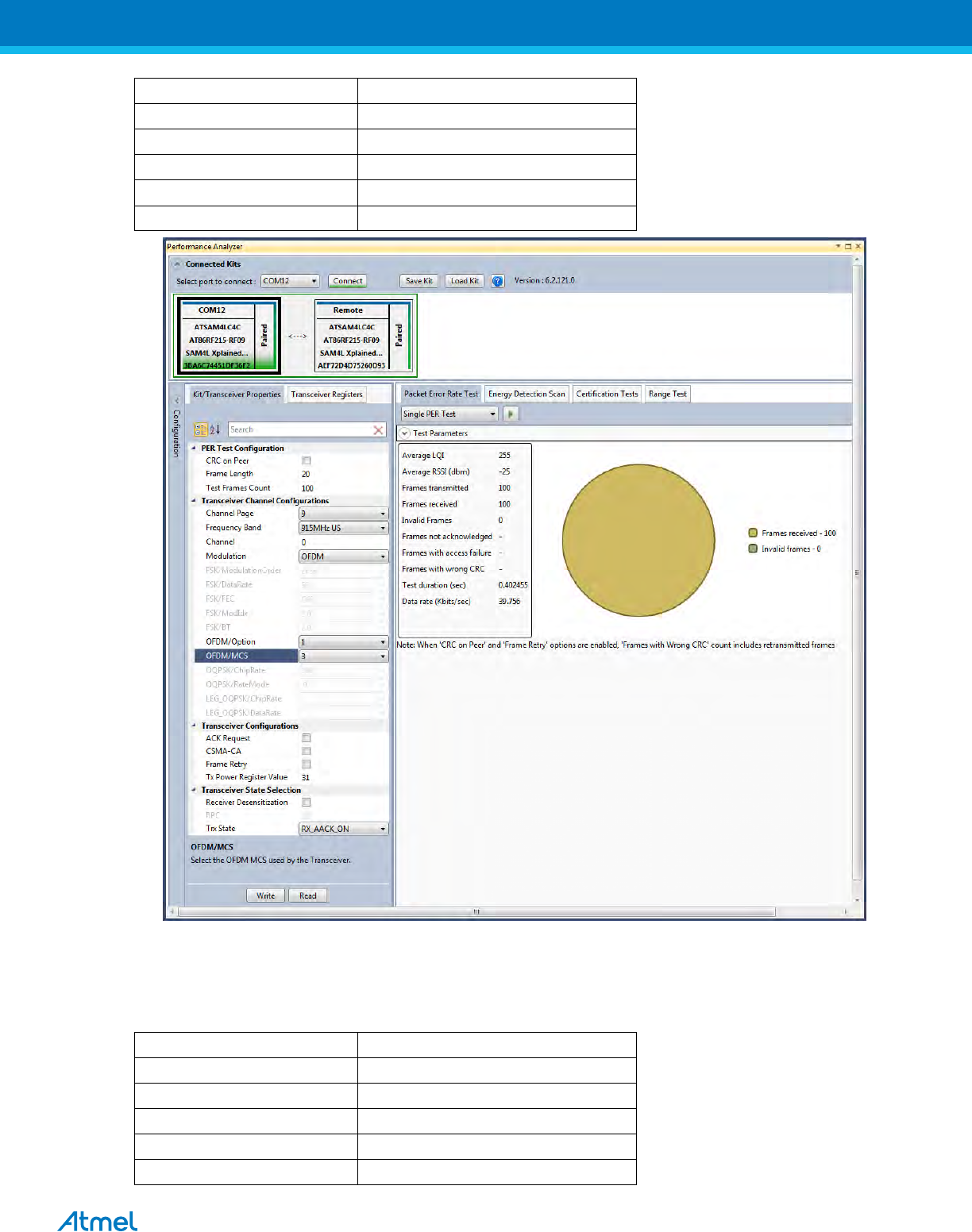The image size is (972, 1232).
Task: Switch property grid to categorized view
Action: (200, 429)
